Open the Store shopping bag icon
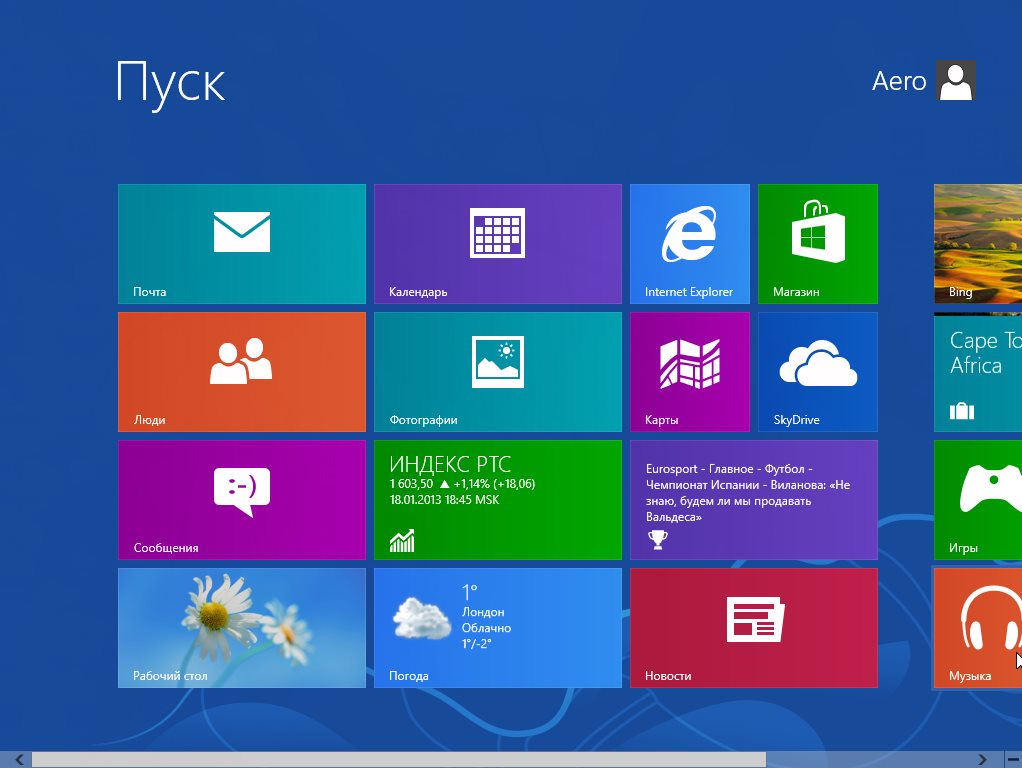The width and height of the screenshot is (1022, 768). click(x=818, y=231)
